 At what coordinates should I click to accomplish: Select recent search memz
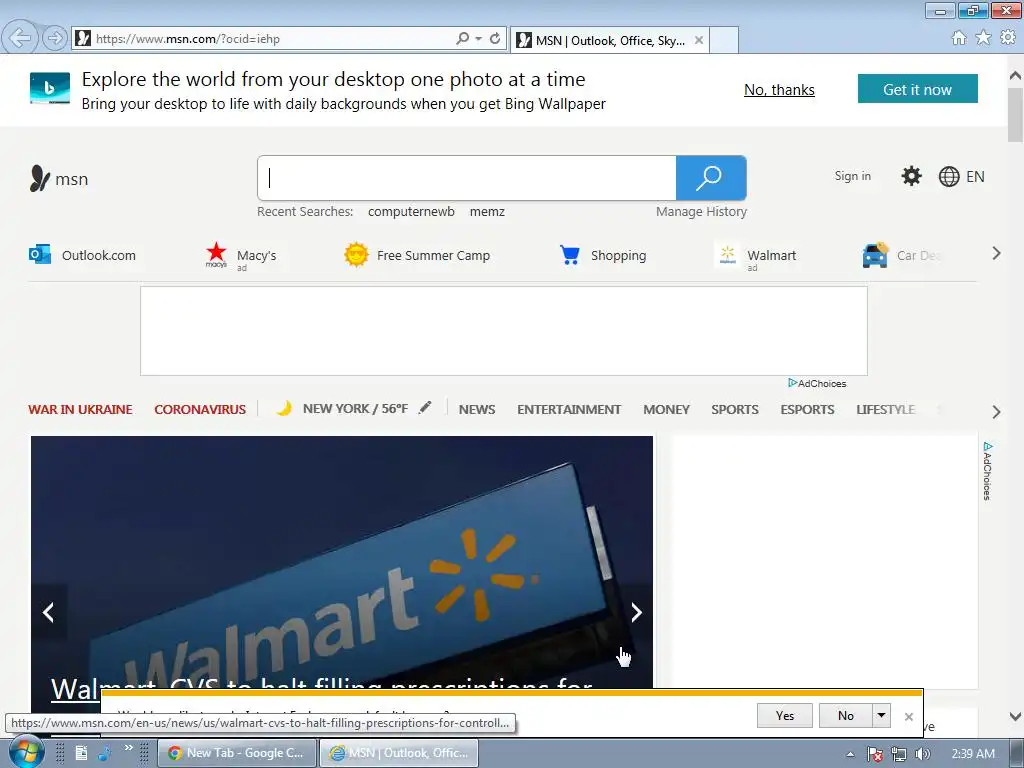click(487, 212)
